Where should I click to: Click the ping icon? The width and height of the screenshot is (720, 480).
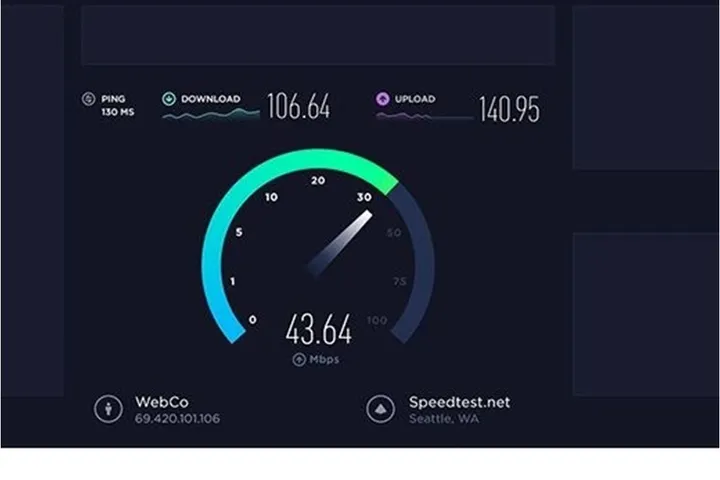(x=88, y=99)
